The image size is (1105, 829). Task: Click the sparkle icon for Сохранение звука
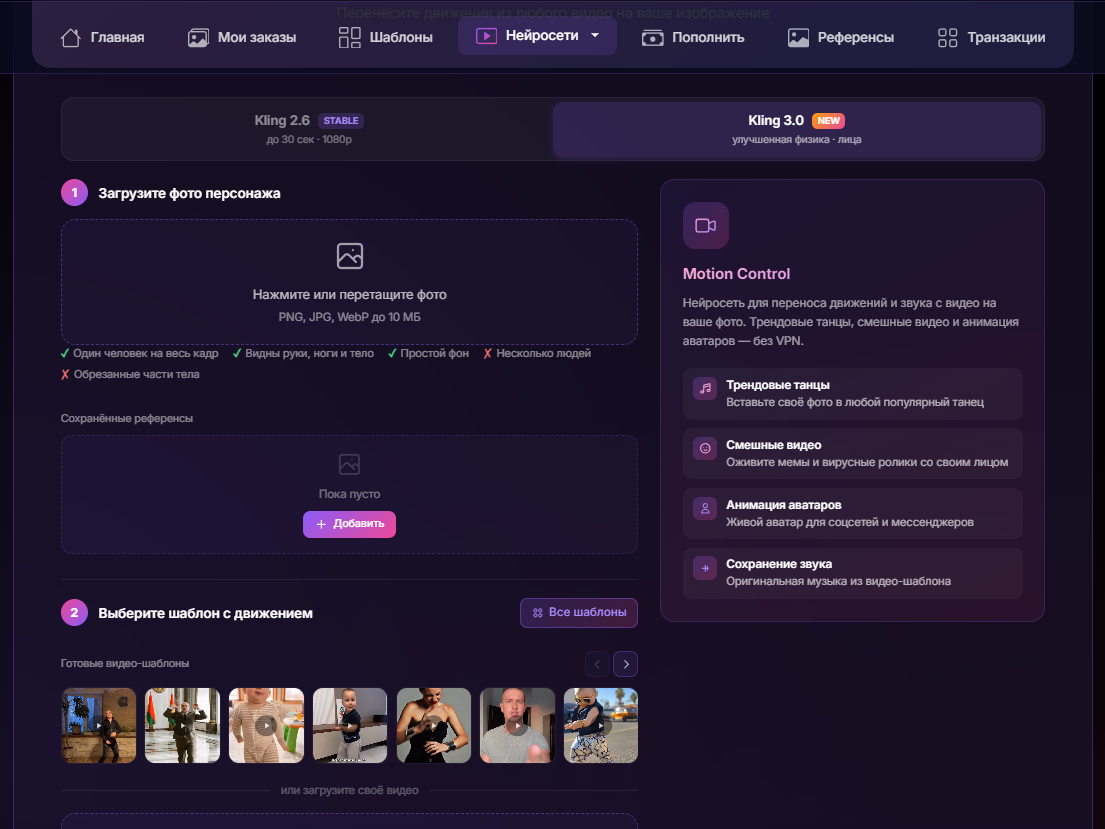coord(705,567)
